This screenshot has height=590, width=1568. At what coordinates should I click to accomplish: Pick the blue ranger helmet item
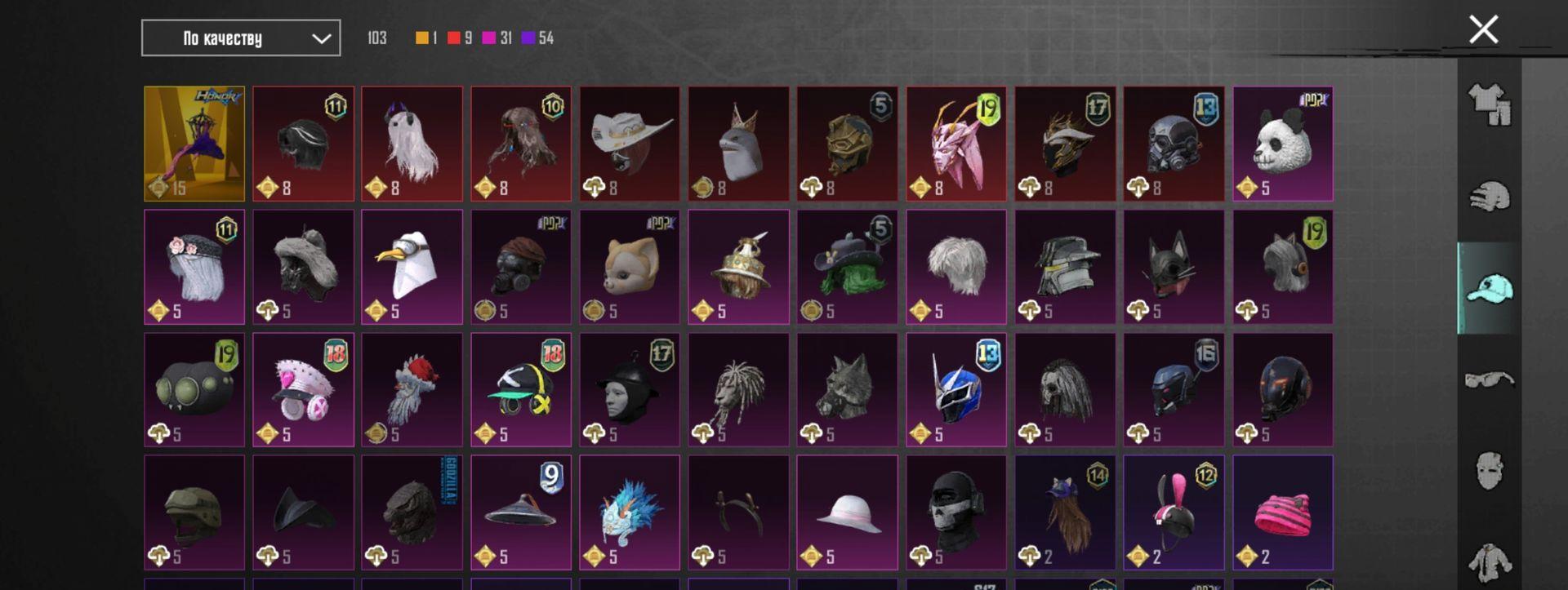click(x=956, y=389)
